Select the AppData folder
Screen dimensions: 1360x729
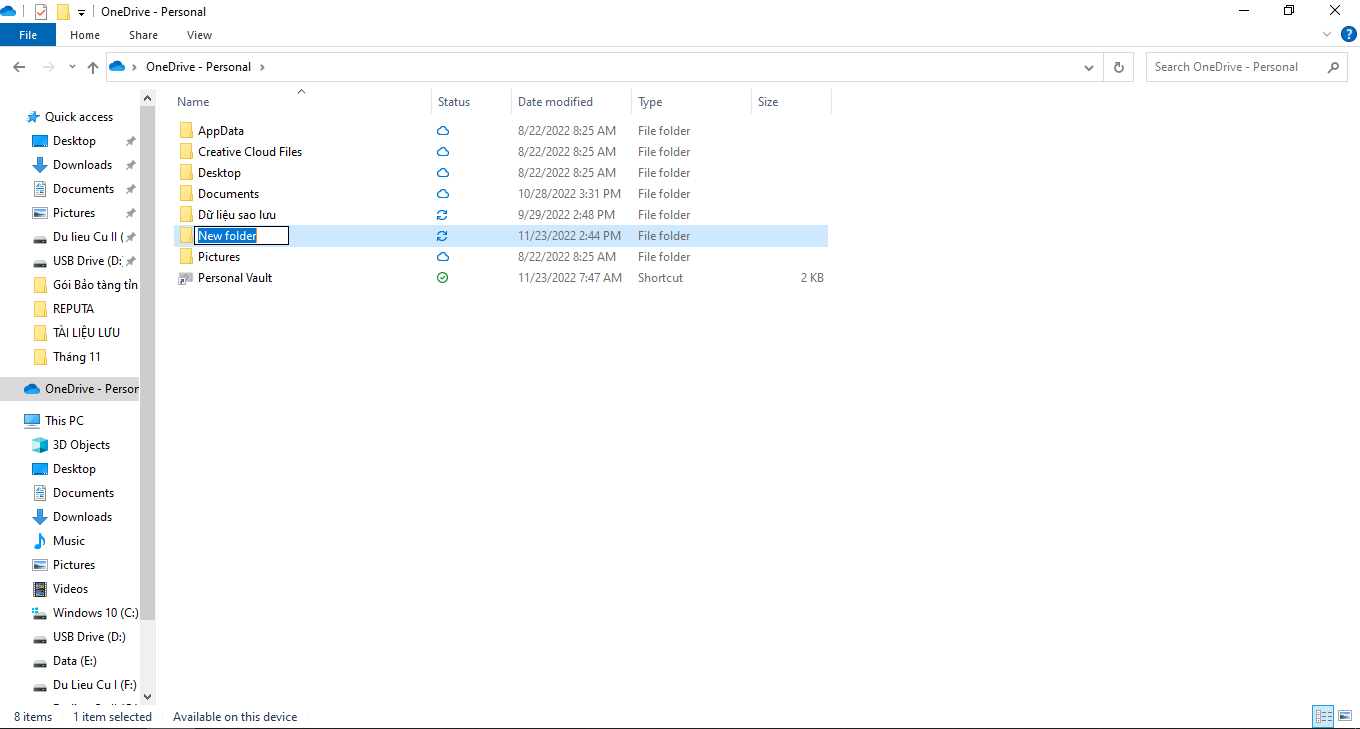click(x=221, y=131)
